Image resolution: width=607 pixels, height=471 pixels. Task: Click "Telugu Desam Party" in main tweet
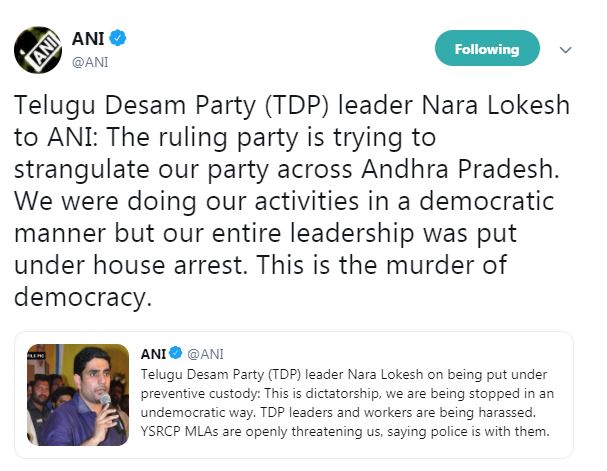tap(118, 105)
